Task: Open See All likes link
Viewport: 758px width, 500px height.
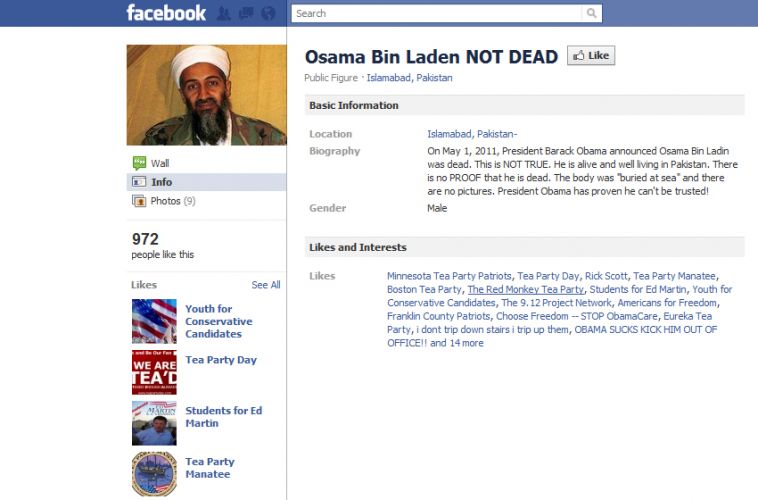Action: [x=266, y=285]
